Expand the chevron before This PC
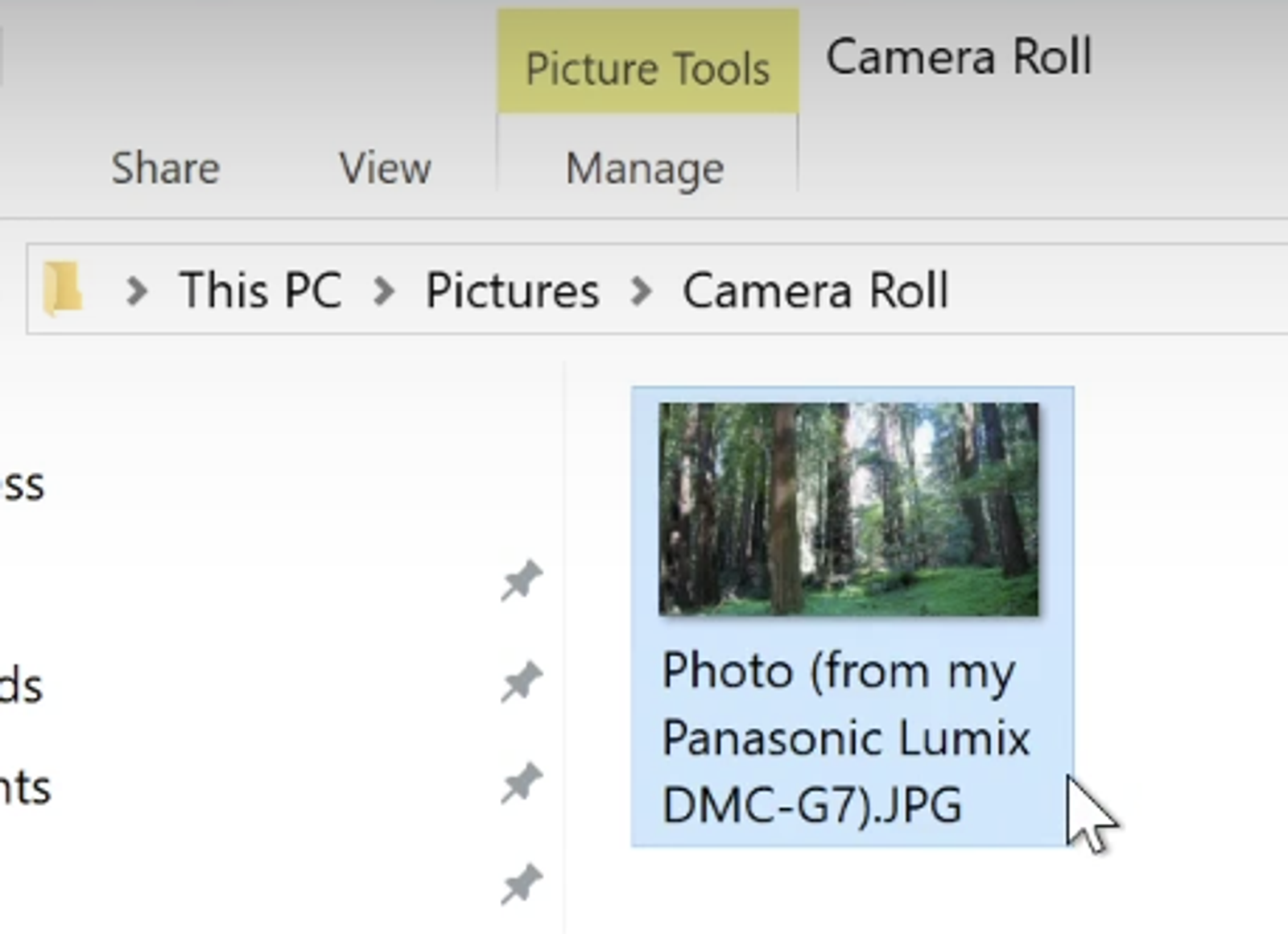Screen dimensions: 1288x934 coord(138,291)
